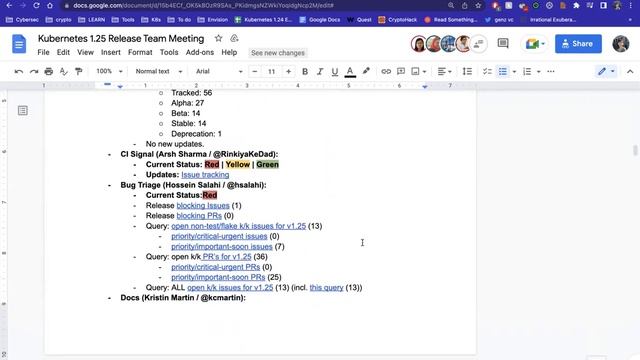Viewport: 640px width, 360px height.
Task: Open the Arial font dropdown
Action: [x=219, y=71]
